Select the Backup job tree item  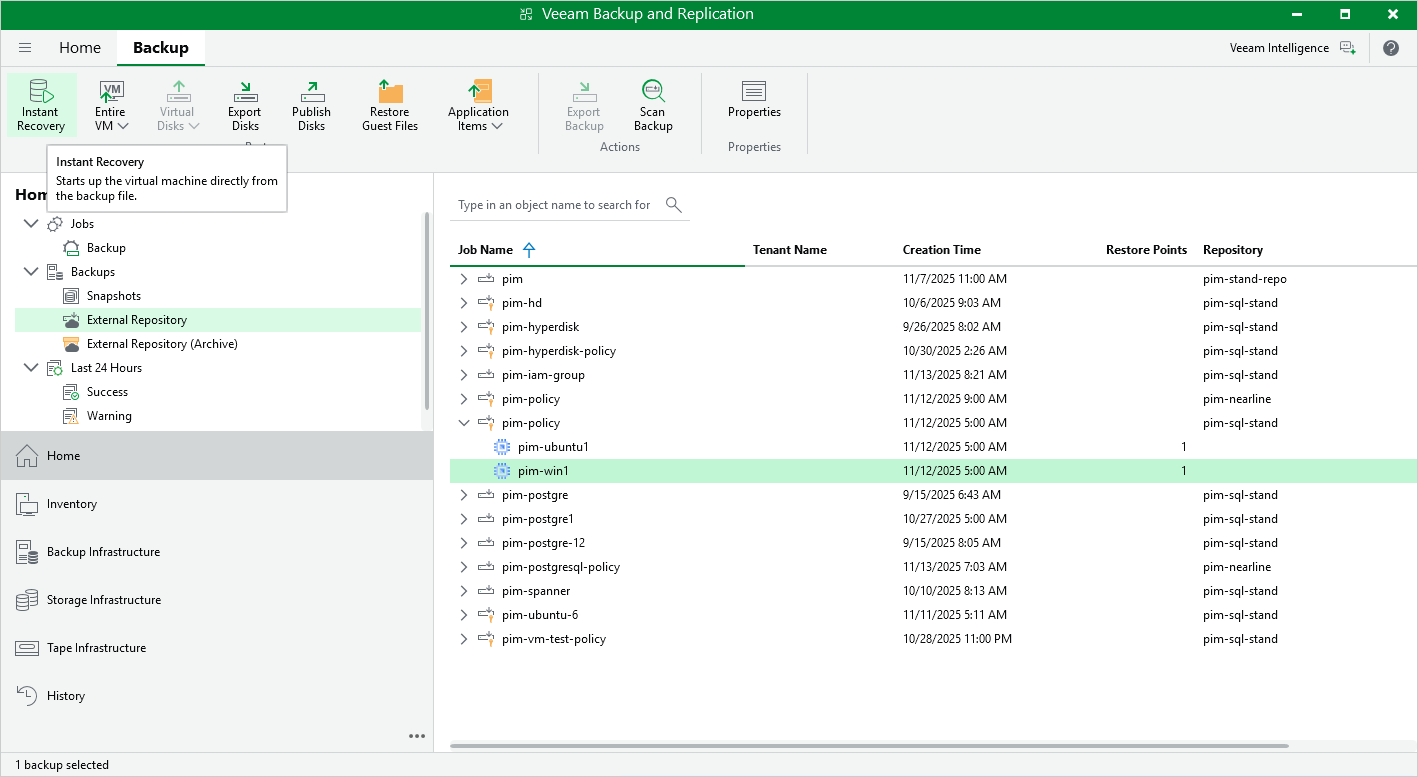106,248
